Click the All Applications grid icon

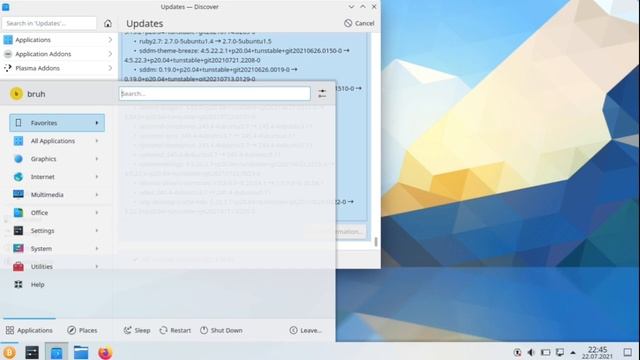pyautogui.click(x=18, y=141)
